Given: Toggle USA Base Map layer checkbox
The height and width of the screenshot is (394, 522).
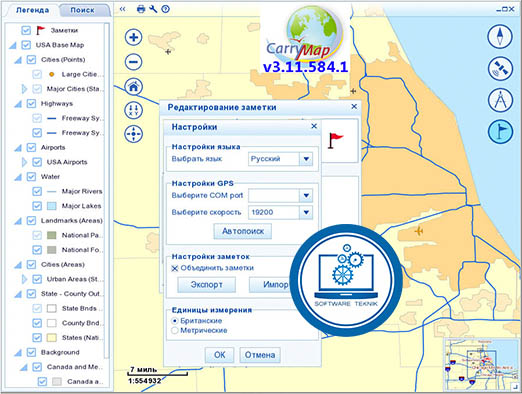Looking at the screenshot, I should [x=26, y=45].
